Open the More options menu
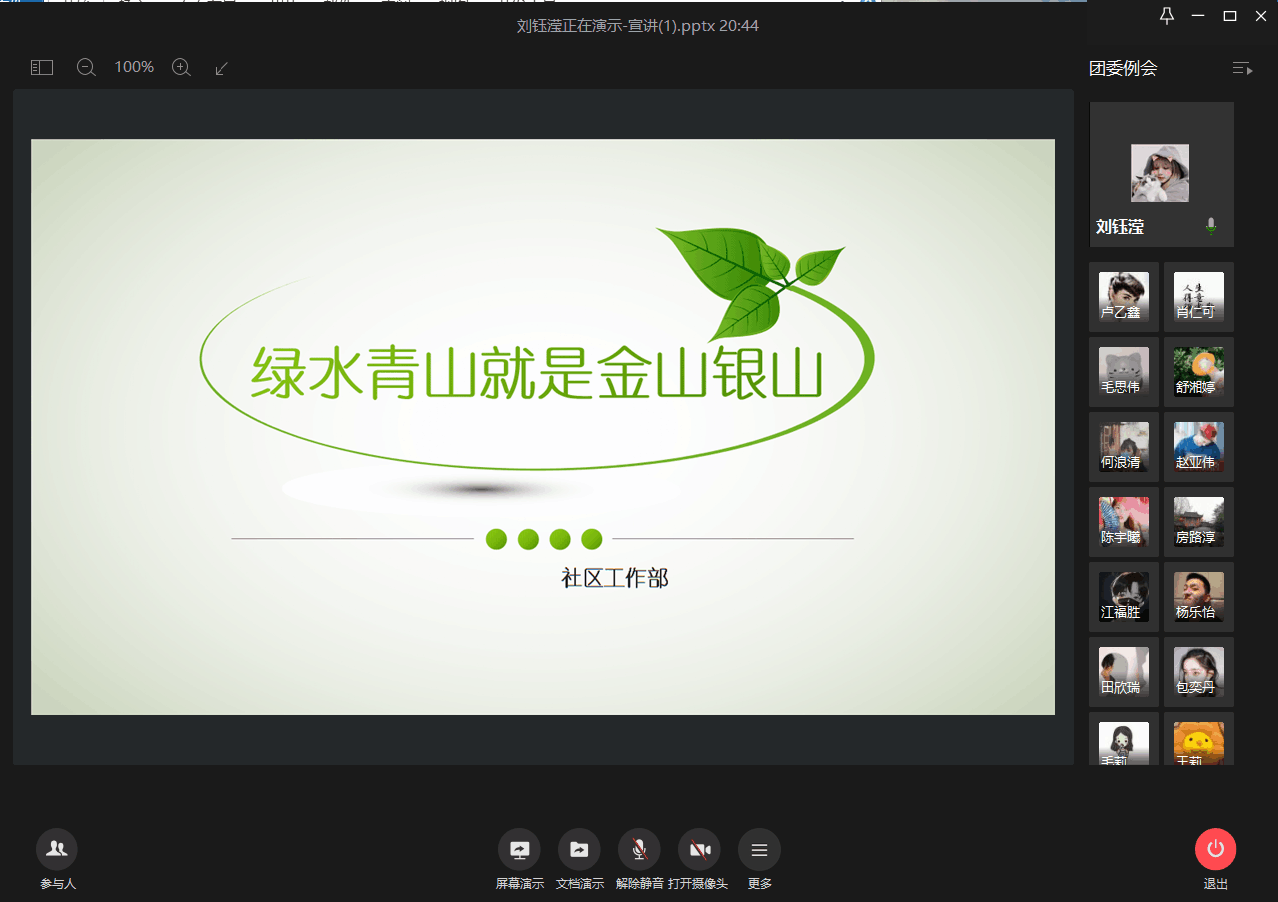 [759, 850]
